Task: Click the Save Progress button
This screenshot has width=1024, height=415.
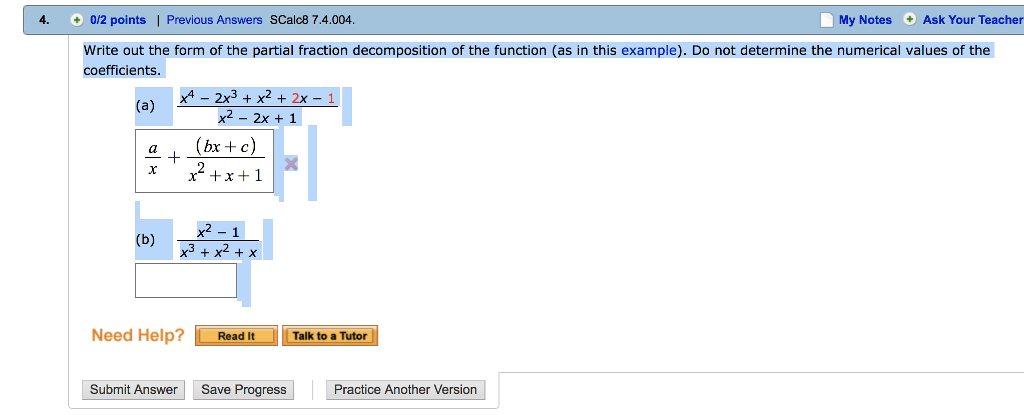Action: (243, 390)
